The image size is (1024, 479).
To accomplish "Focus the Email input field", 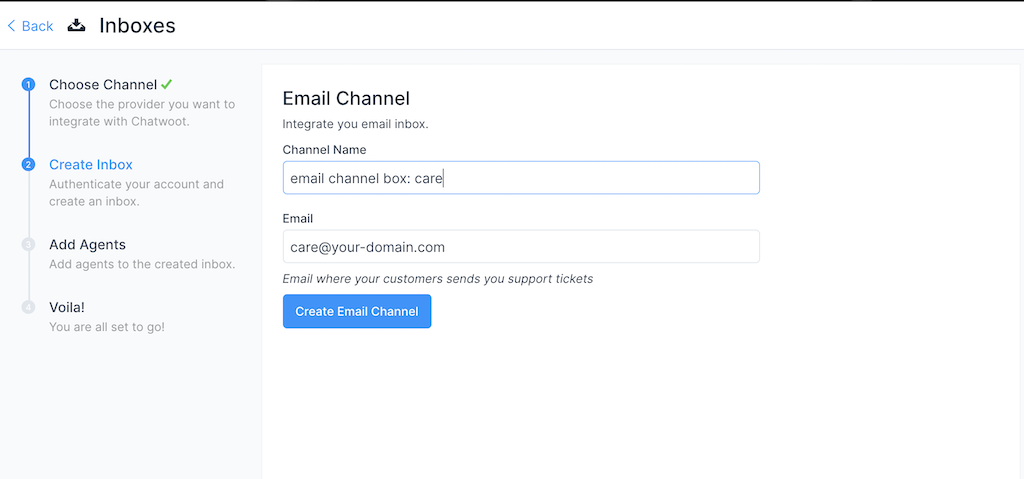I will click(x=521, y=246).
